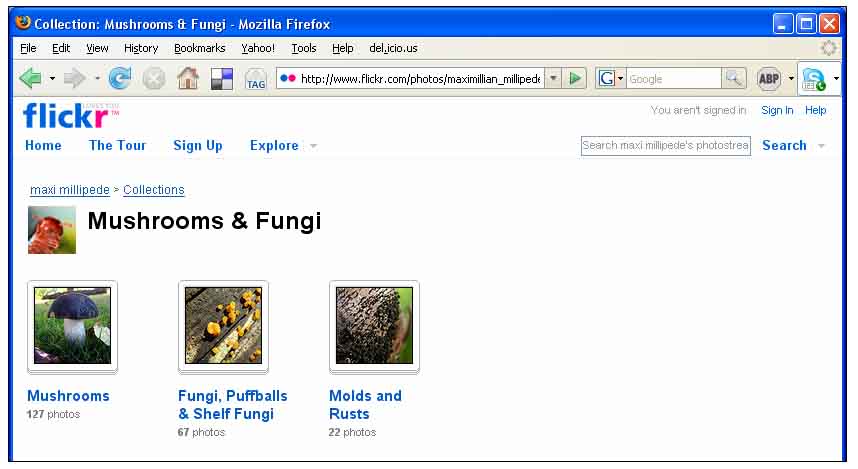Viewport: 858px width, 469px height.
Task: Open the Bookmarks menu
Action: click(199, 48)
